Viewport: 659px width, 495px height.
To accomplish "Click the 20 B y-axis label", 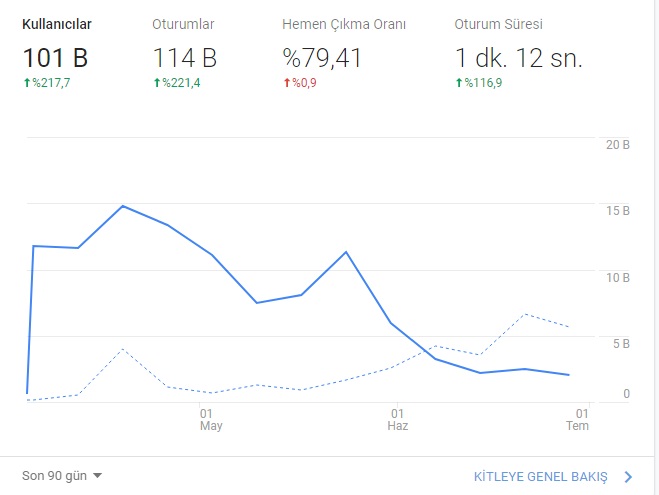I will (617, 145).
